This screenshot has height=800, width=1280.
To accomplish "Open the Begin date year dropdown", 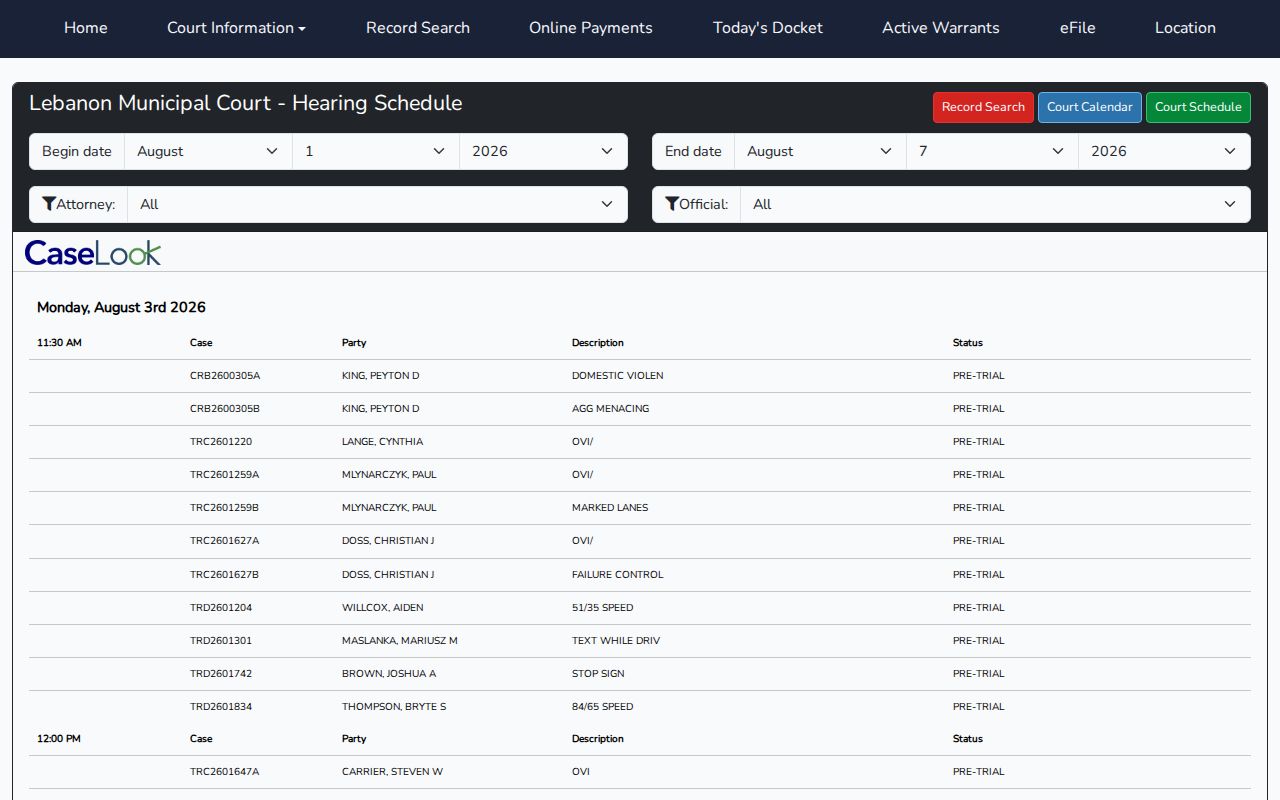I will tap(543, 151).
